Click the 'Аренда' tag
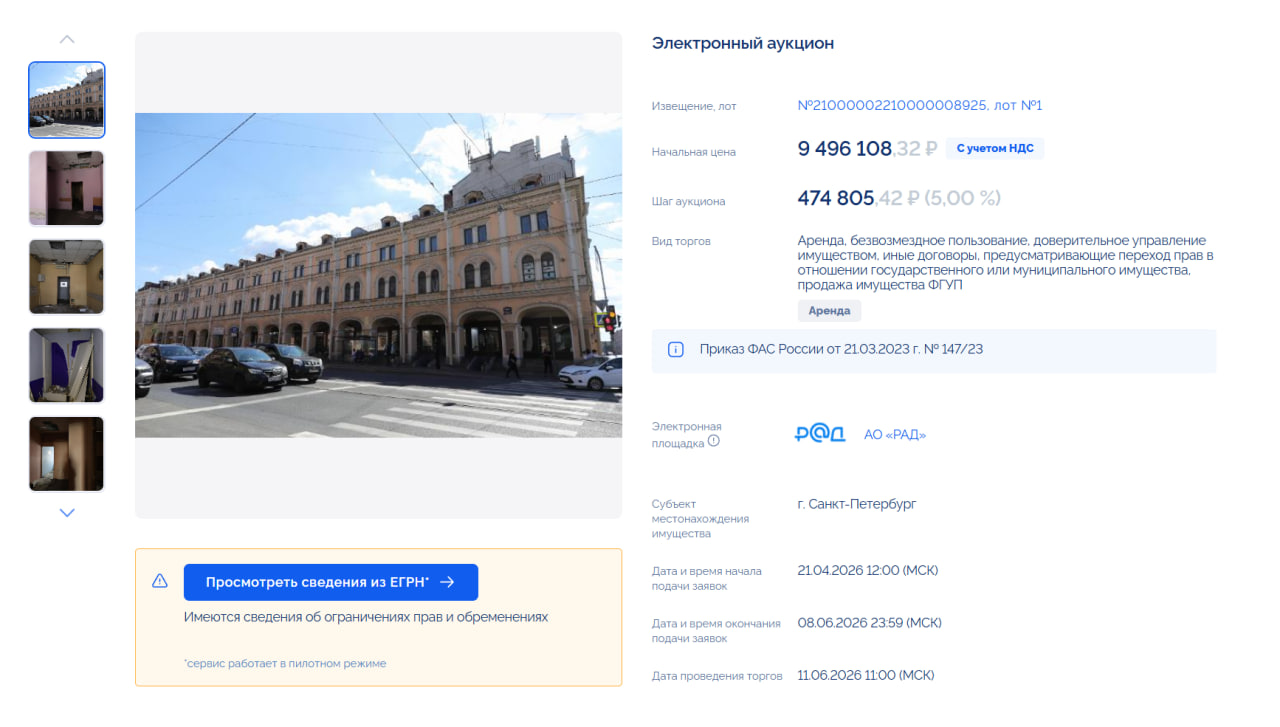 tap(829, 311)
